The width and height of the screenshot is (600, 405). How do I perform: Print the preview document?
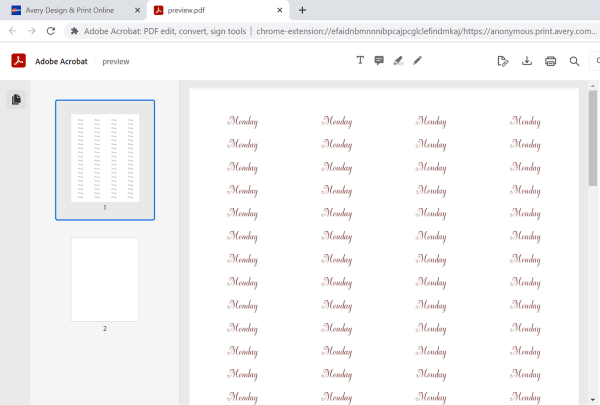550,61
